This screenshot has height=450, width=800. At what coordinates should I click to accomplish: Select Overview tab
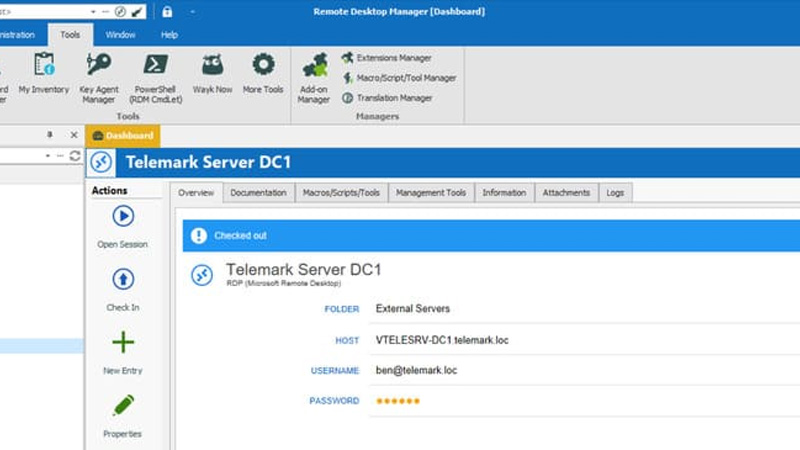pyautogui.click(x=196, y=193)
